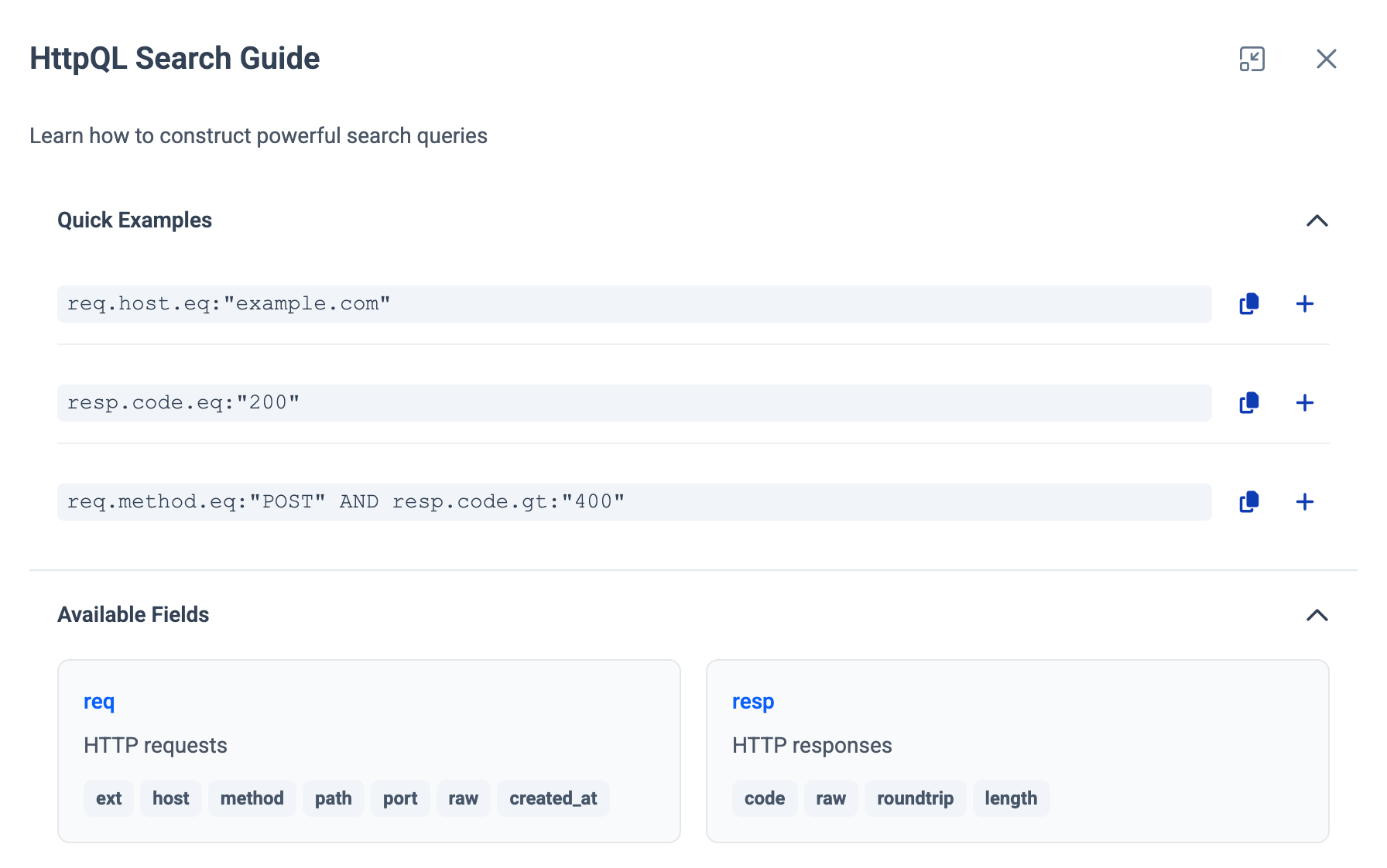Choose the host request field chip
Image resolution: width=1387 pixels, height=868 pixels.
click(x=170, y=798)
